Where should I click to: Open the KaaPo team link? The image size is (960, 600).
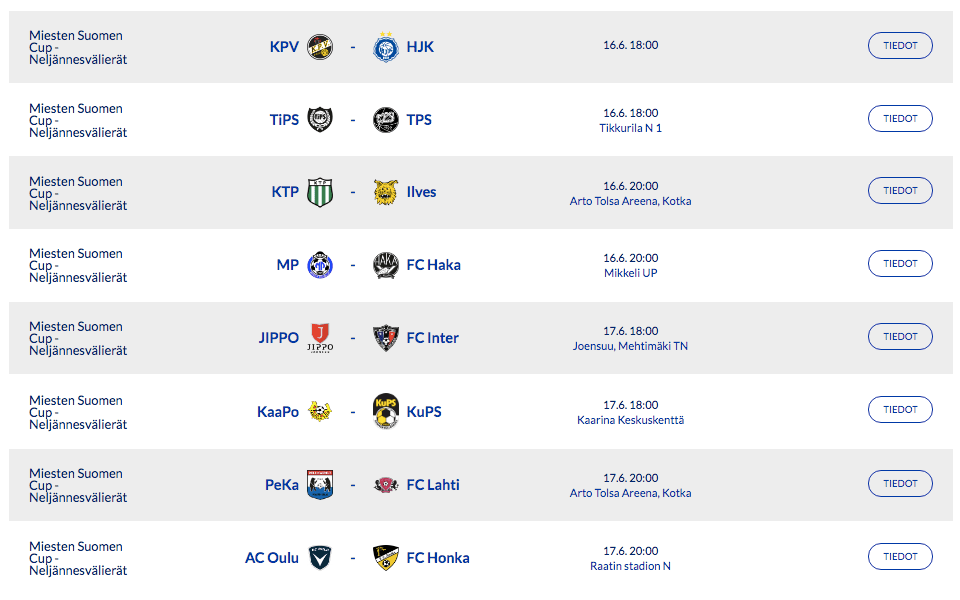(277, 412)
